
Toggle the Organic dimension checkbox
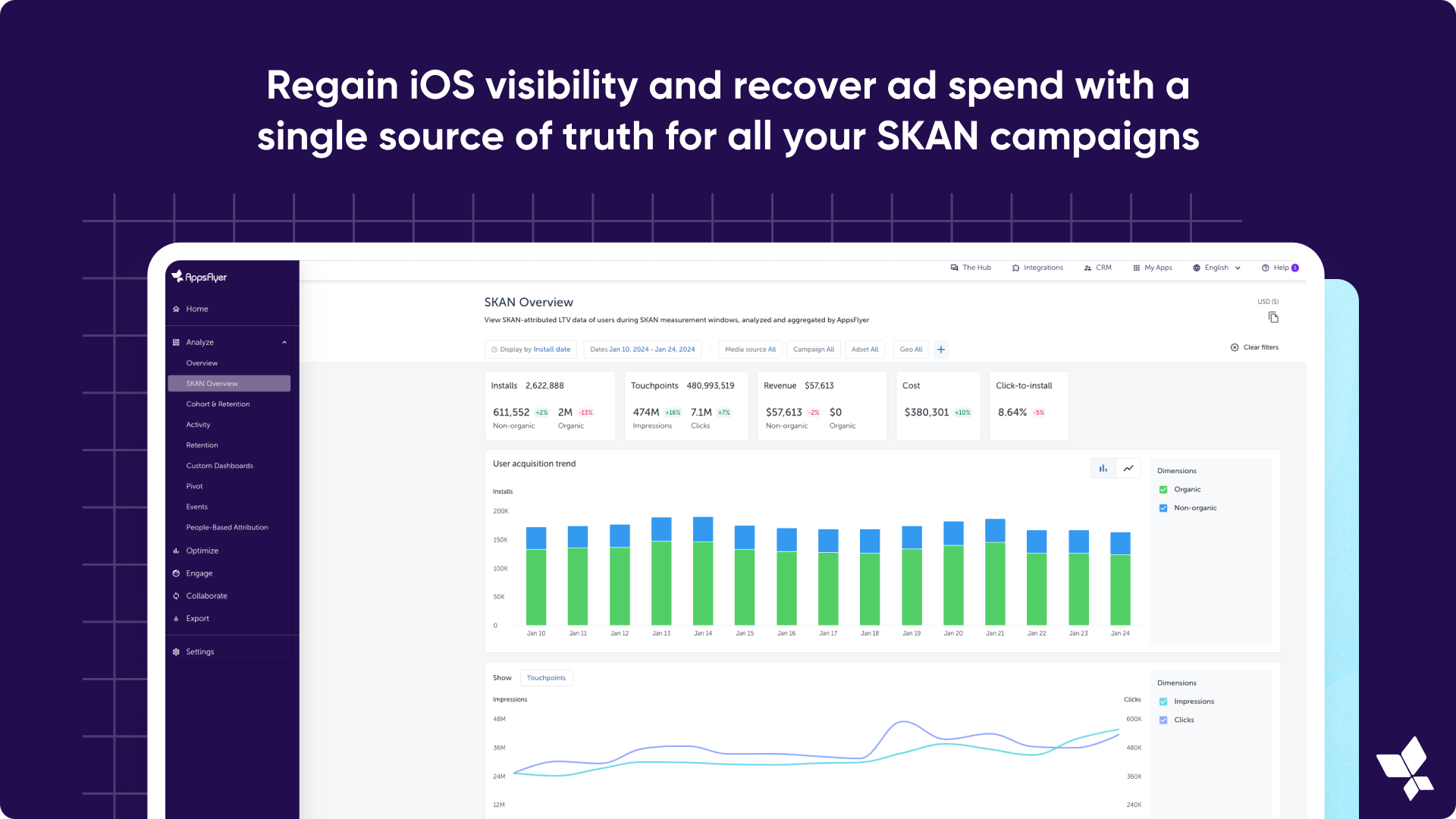pyautogui.click(x=1164, y=489)
